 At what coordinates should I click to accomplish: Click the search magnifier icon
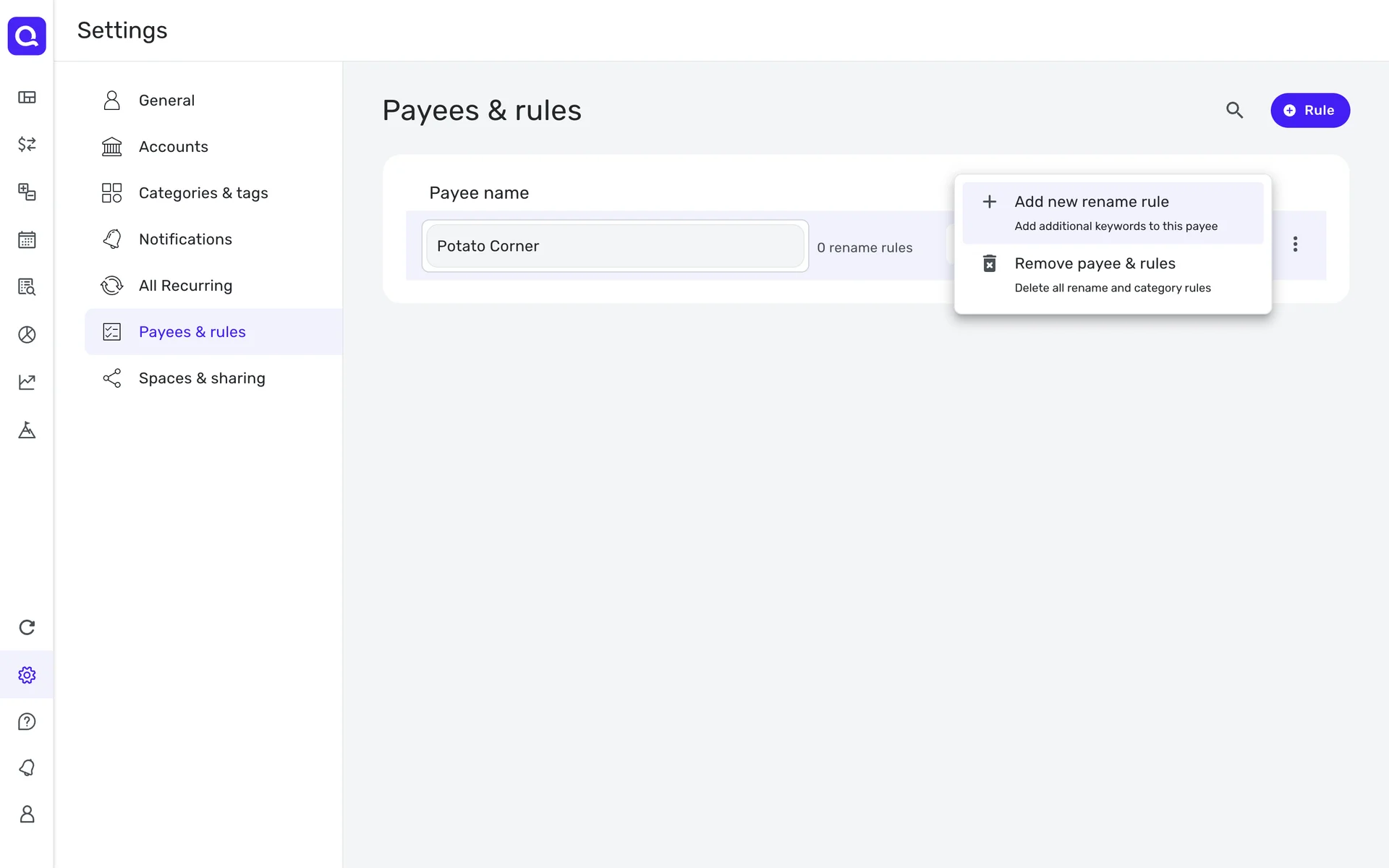[1234, 110]
